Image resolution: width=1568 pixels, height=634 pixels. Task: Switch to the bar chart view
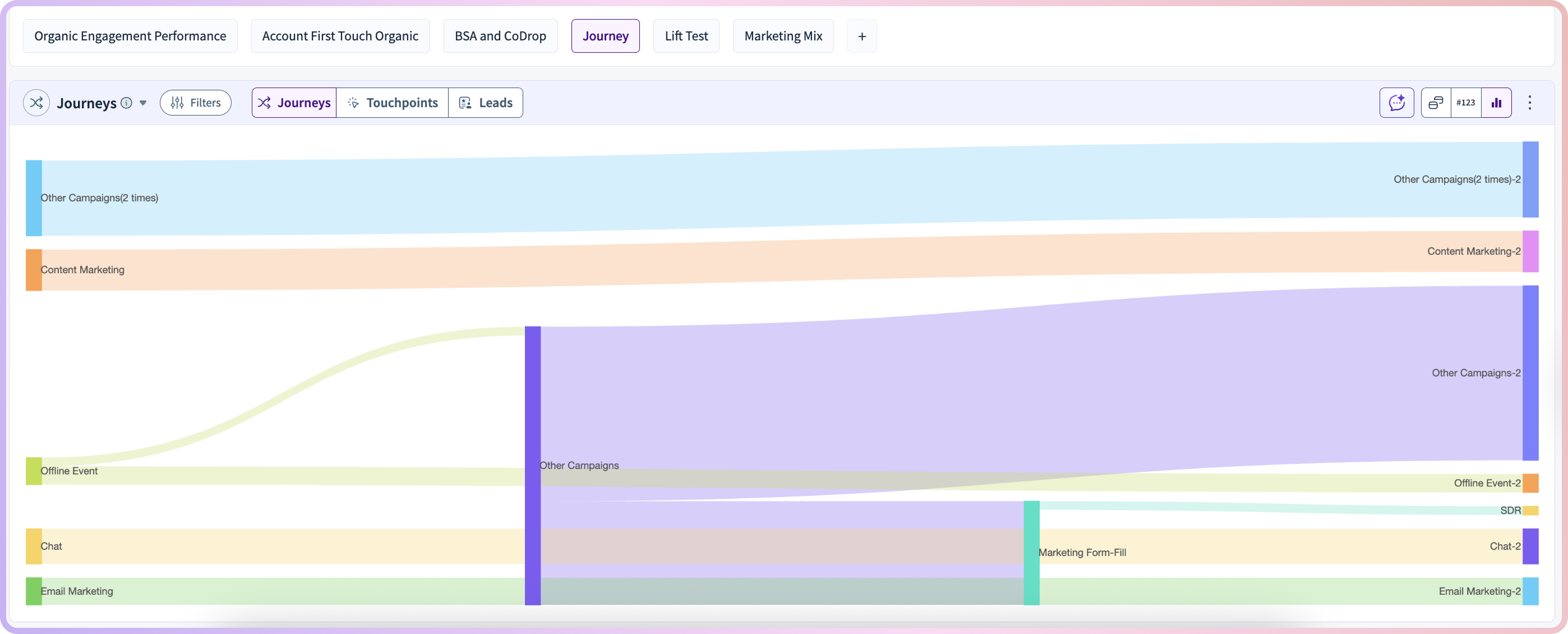coord(1496,102)
